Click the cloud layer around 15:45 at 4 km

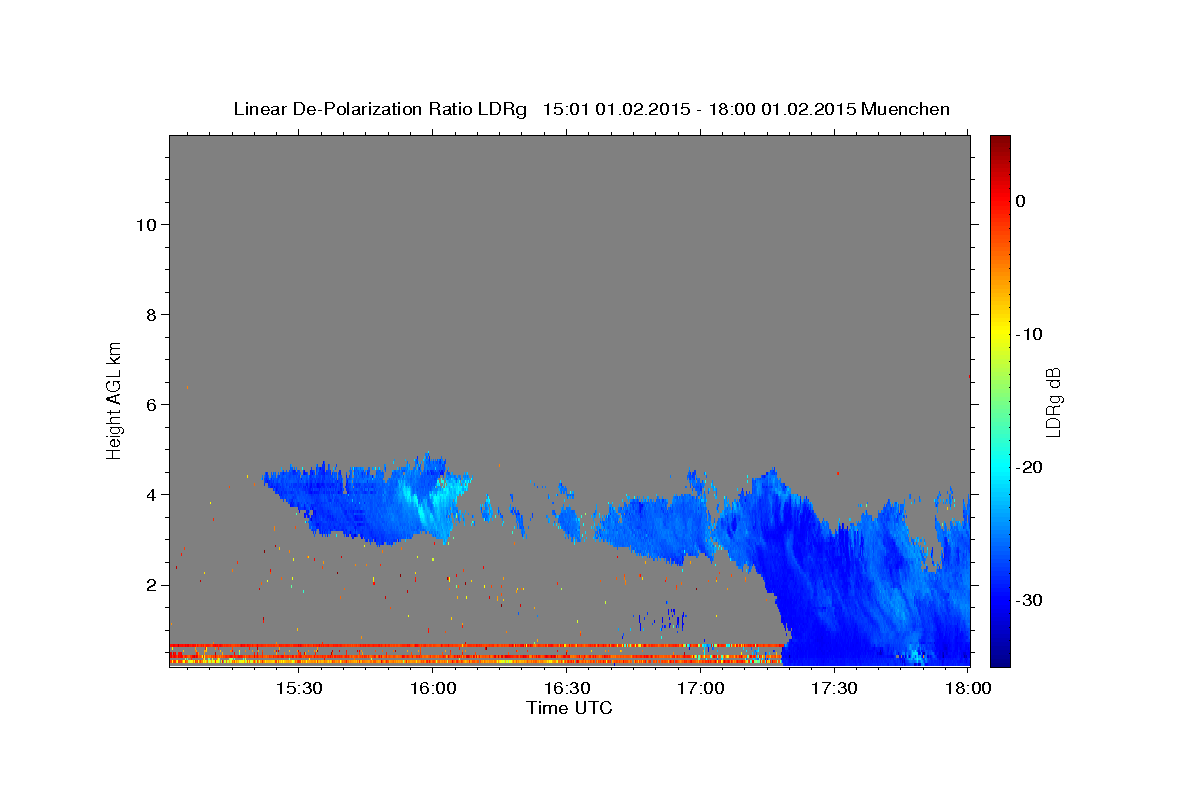click(365, 500)
